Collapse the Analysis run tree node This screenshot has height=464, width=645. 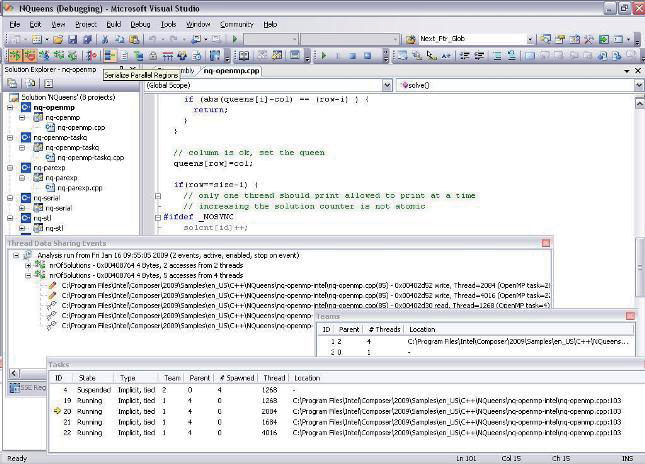tap(16, 255)
